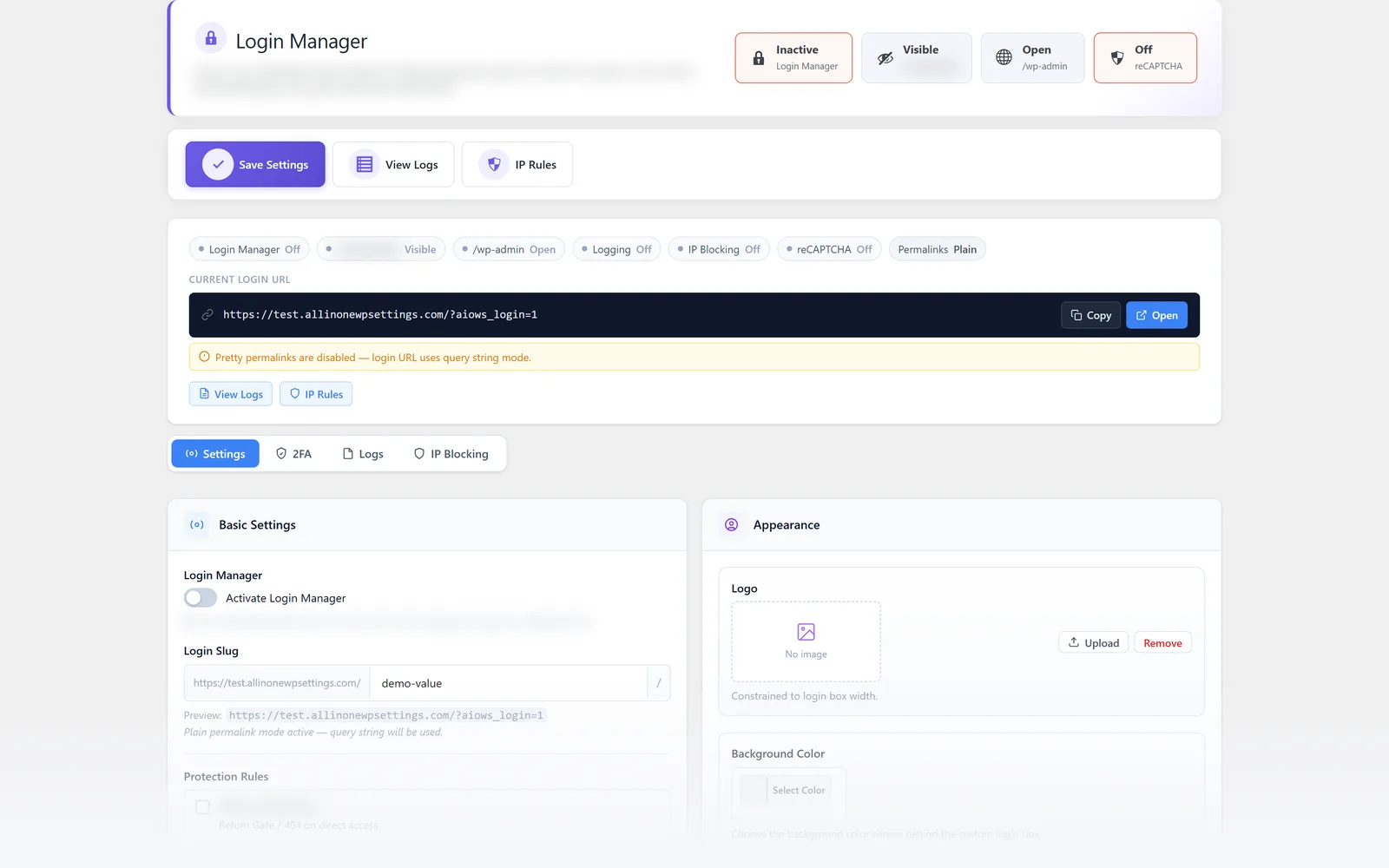Click the Select Color button
The width and height of the screenshot is (1389, 868).
click(799, 790)
